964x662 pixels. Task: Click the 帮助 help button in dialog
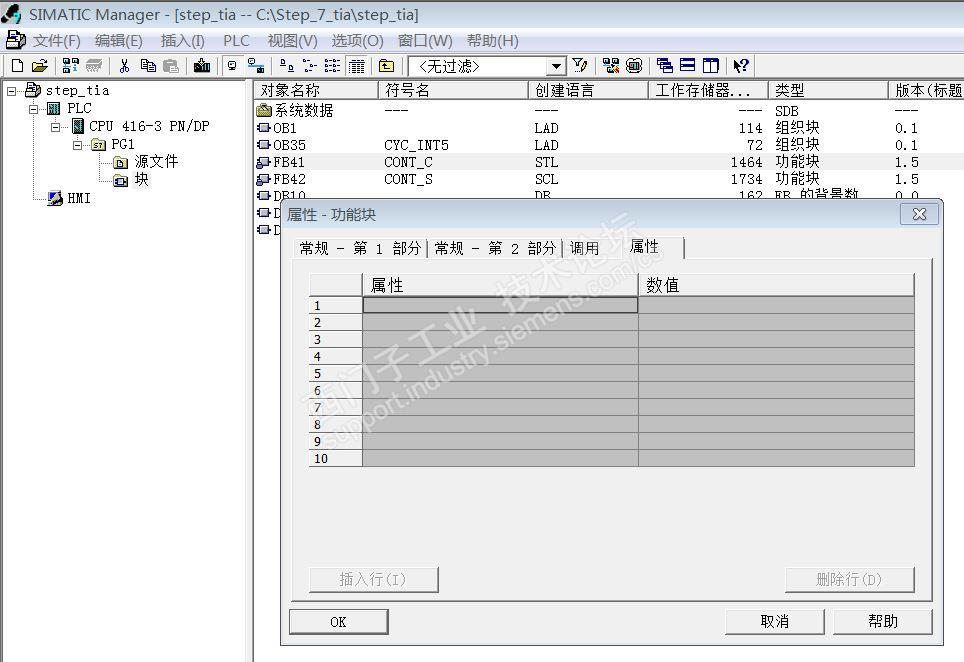(883, 621)
